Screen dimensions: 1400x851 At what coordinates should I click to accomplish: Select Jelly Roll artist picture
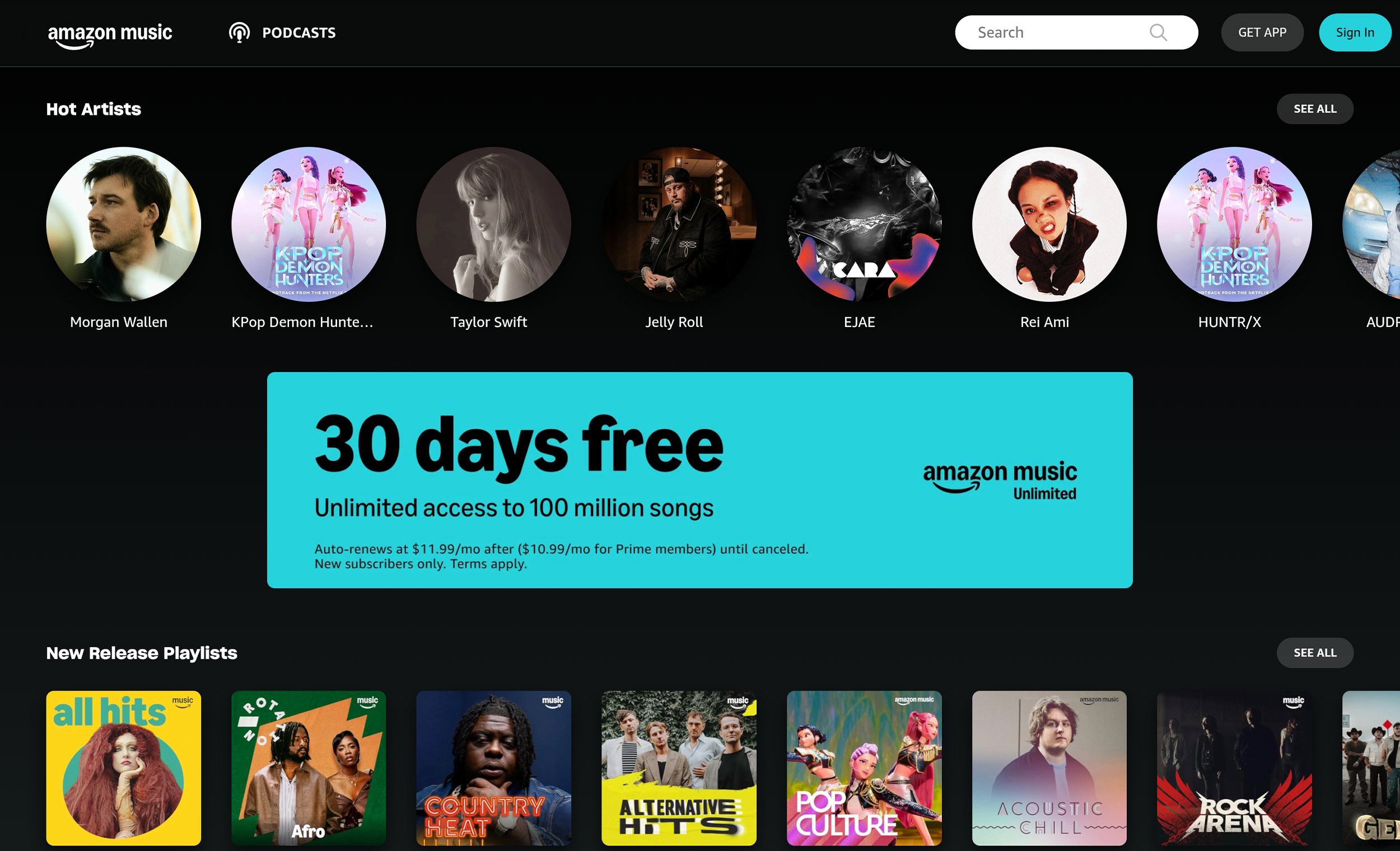(678, 225)
